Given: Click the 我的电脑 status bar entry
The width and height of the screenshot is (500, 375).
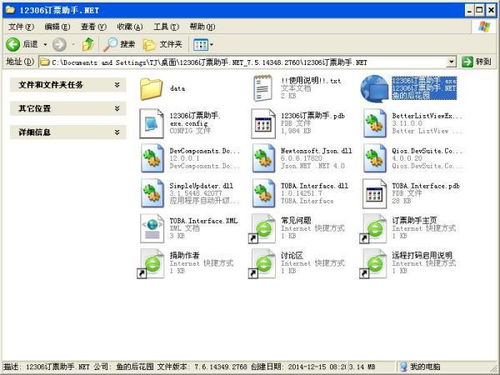Looking at the screenshot, I should coord(420,367).
